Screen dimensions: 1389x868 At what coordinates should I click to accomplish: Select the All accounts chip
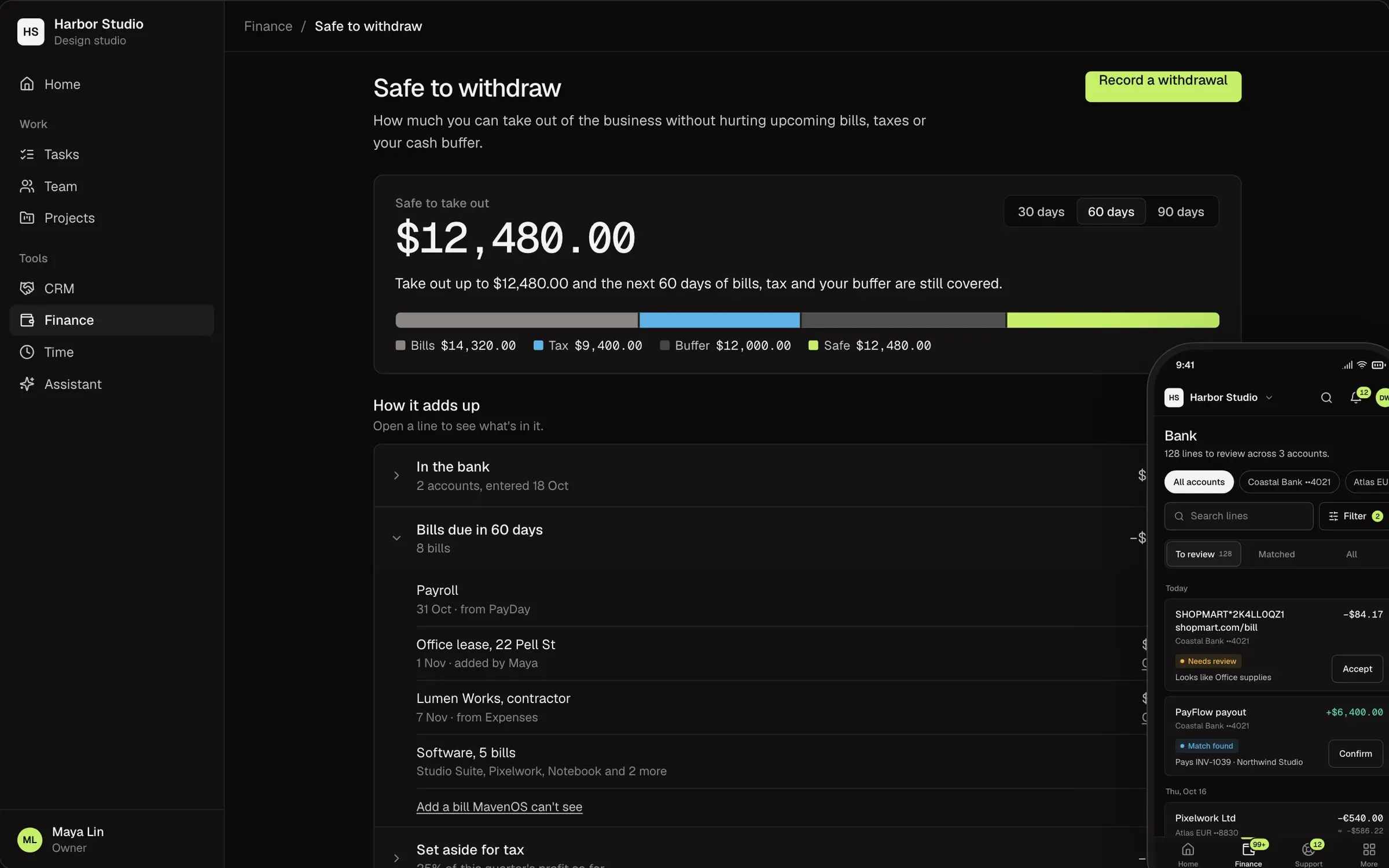pos(1199,482)
